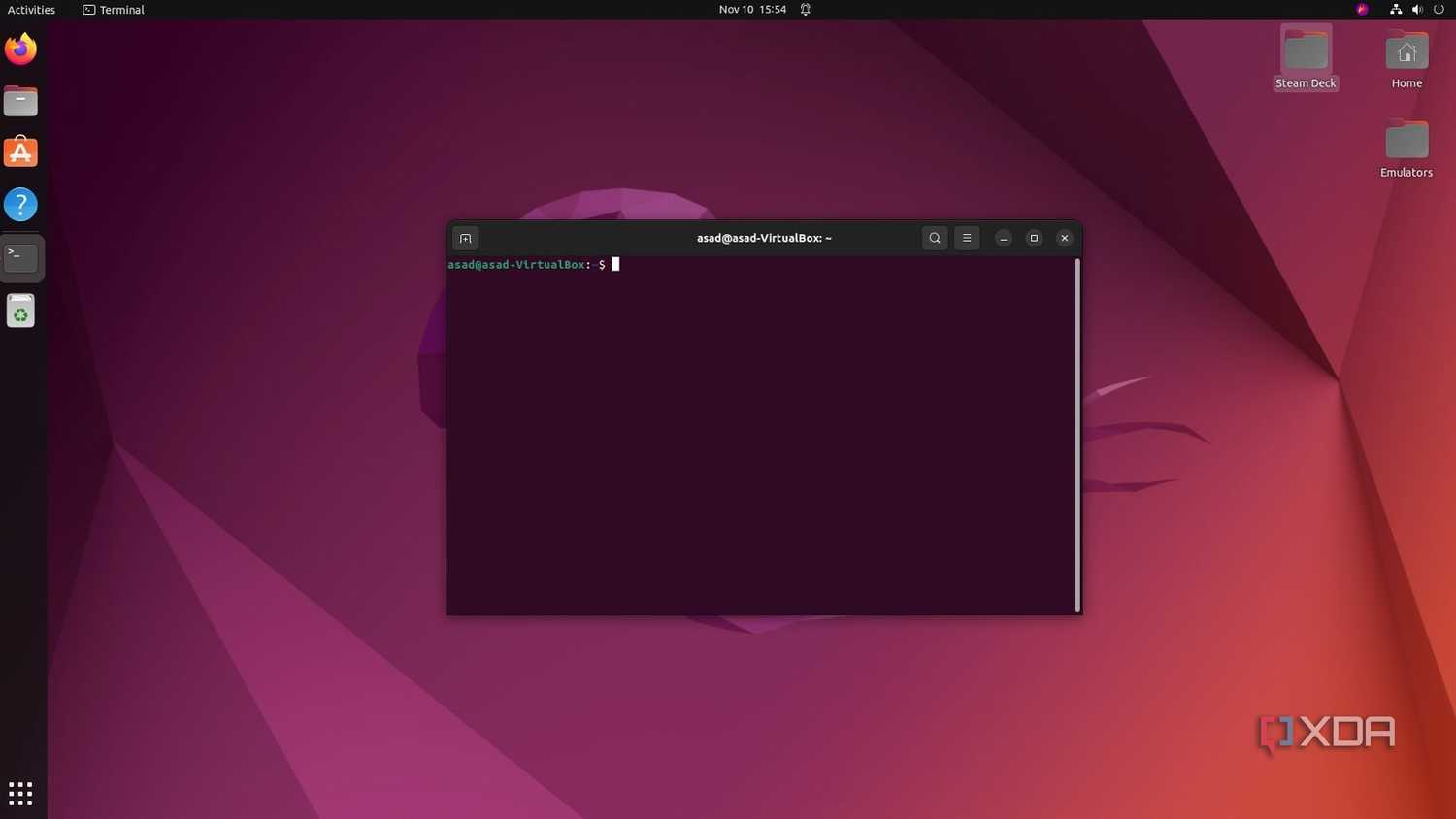This screenshot has width=1456, height=819.
Task: Click the Nov 10 15:54 clock
Action: tap(752, 10)
